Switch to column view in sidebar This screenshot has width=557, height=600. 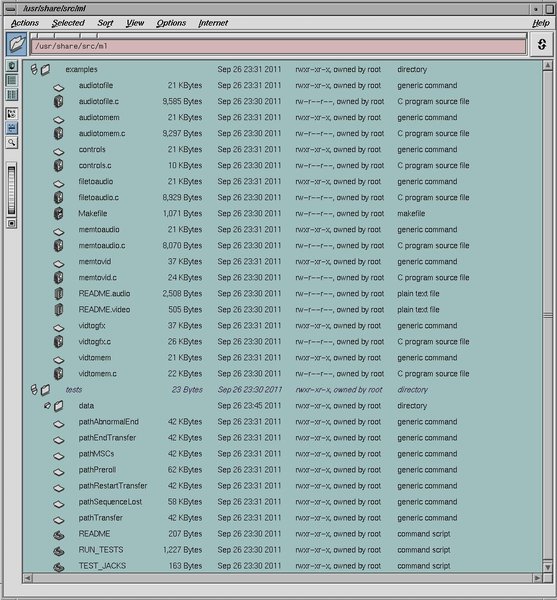12,95
